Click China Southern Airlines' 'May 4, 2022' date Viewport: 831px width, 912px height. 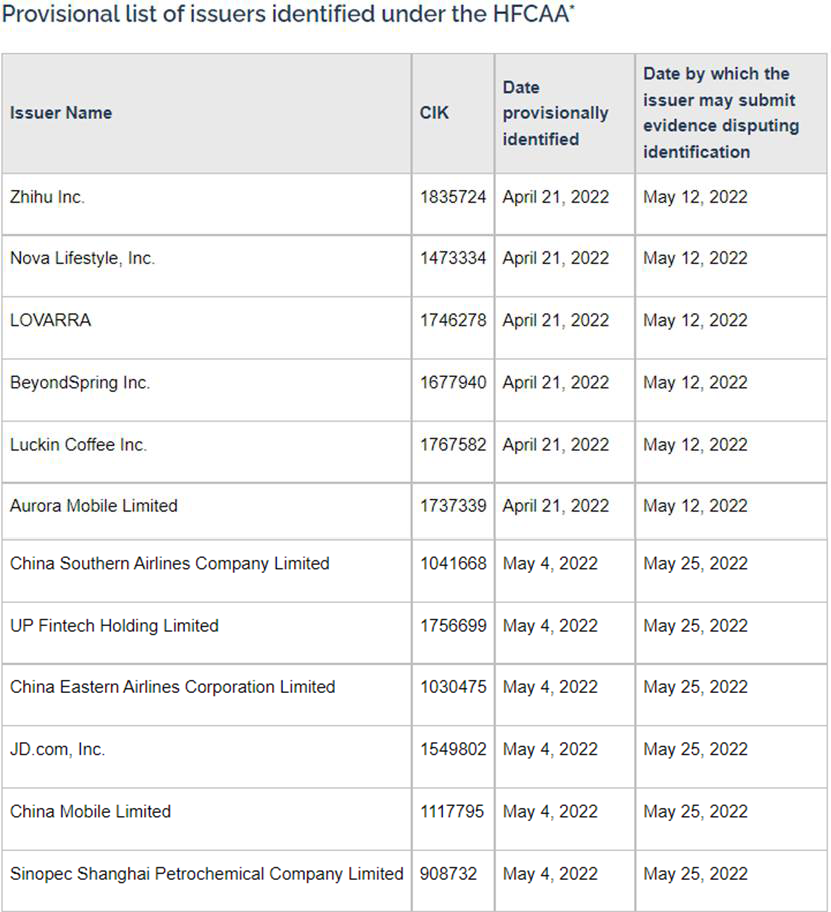tap(550, 564)
